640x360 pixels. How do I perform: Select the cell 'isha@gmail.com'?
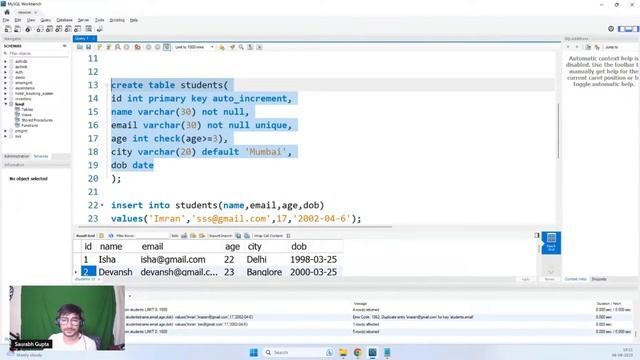(173, 259)
